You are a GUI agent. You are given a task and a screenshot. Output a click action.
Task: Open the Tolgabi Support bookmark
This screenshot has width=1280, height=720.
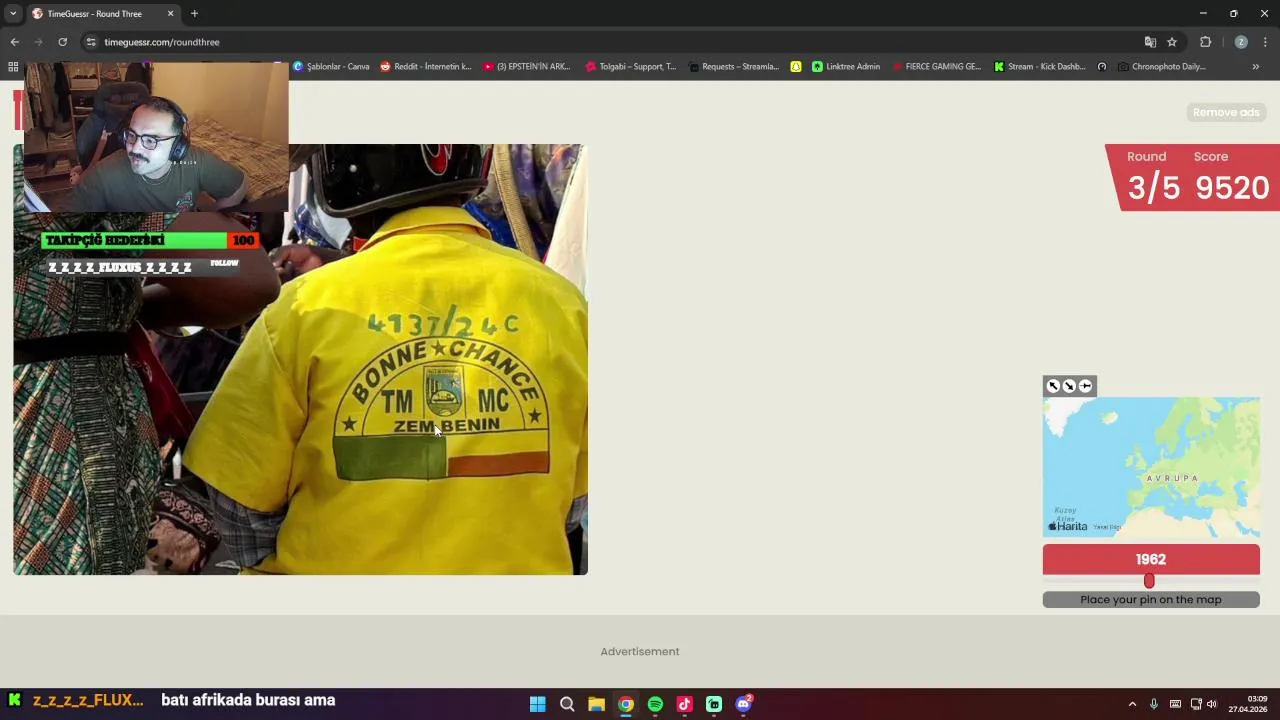[631, 67]
